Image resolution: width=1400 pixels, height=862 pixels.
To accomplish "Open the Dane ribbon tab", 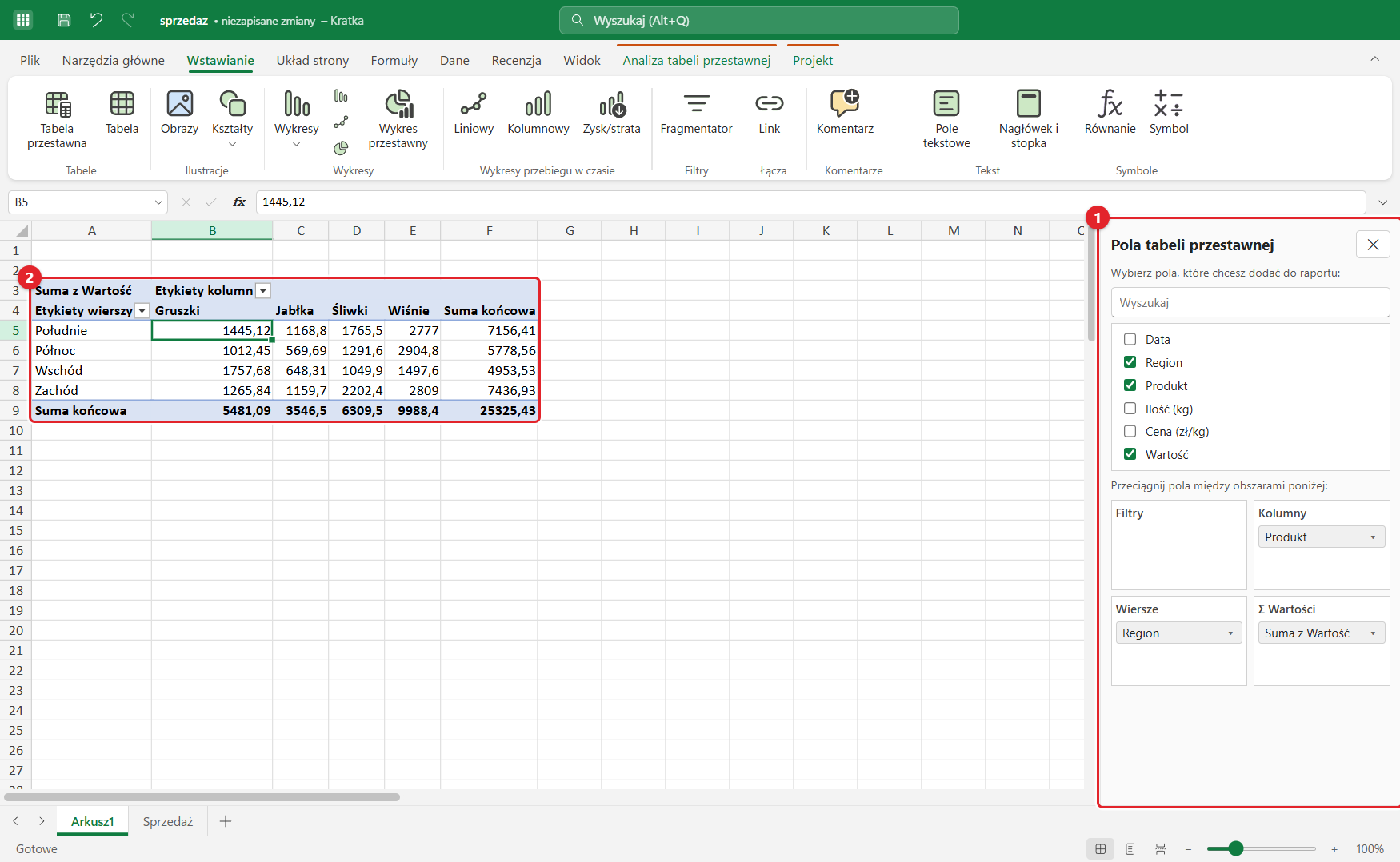I will tap(454, 61).
